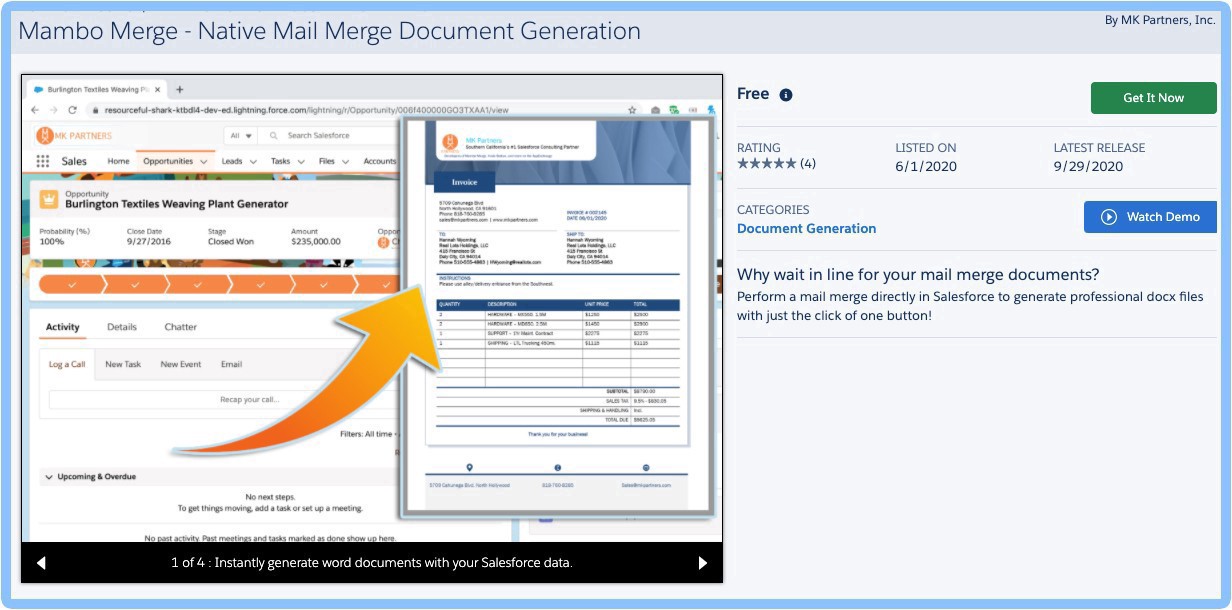Expand the Tasks tab chevron
Image resolution: width=1232 pixels, height=610 pixels.
tap(300, 161)
